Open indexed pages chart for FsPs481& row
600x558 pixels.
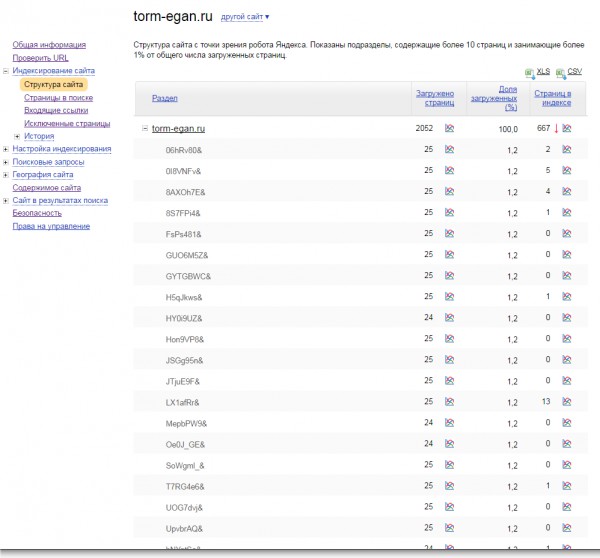click(567, 233)
